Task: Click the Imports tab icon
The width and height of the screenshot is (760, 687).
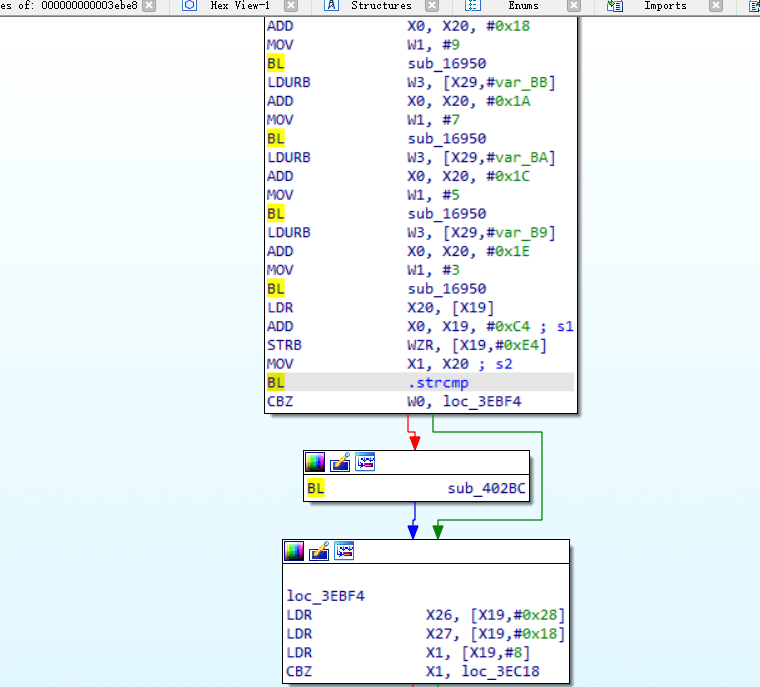Action: (615, 5)
